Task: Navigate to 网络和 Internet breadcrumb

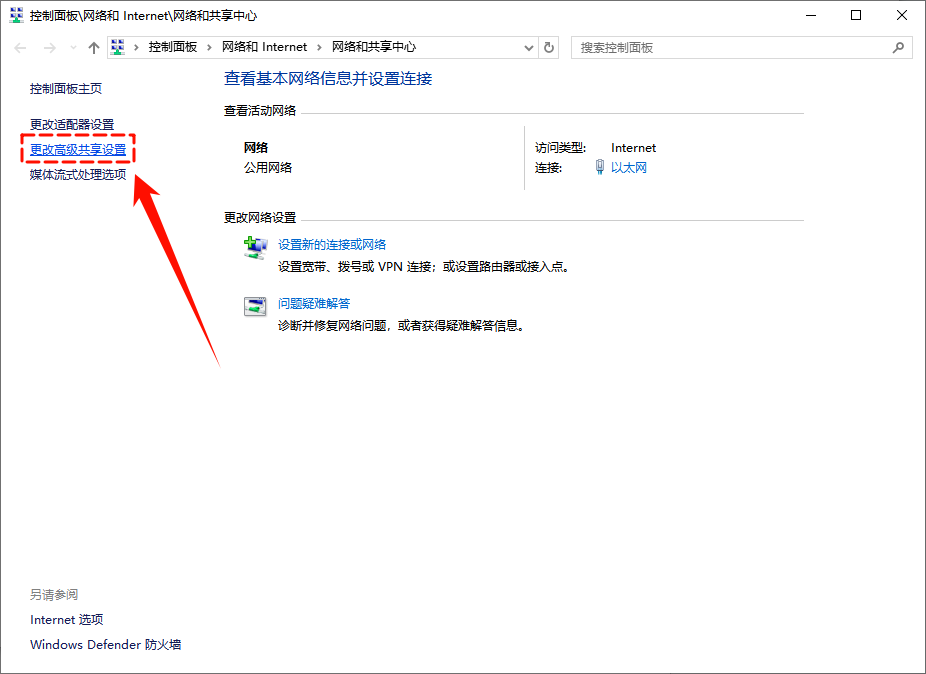Action: coord(266,47)
